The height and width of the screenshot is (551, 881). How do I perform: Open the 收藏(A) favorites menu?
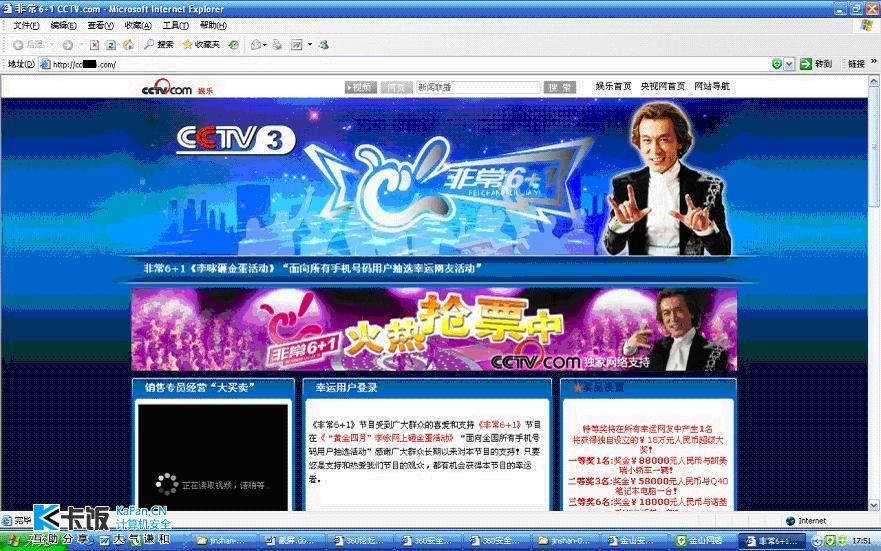click(138, 25)
